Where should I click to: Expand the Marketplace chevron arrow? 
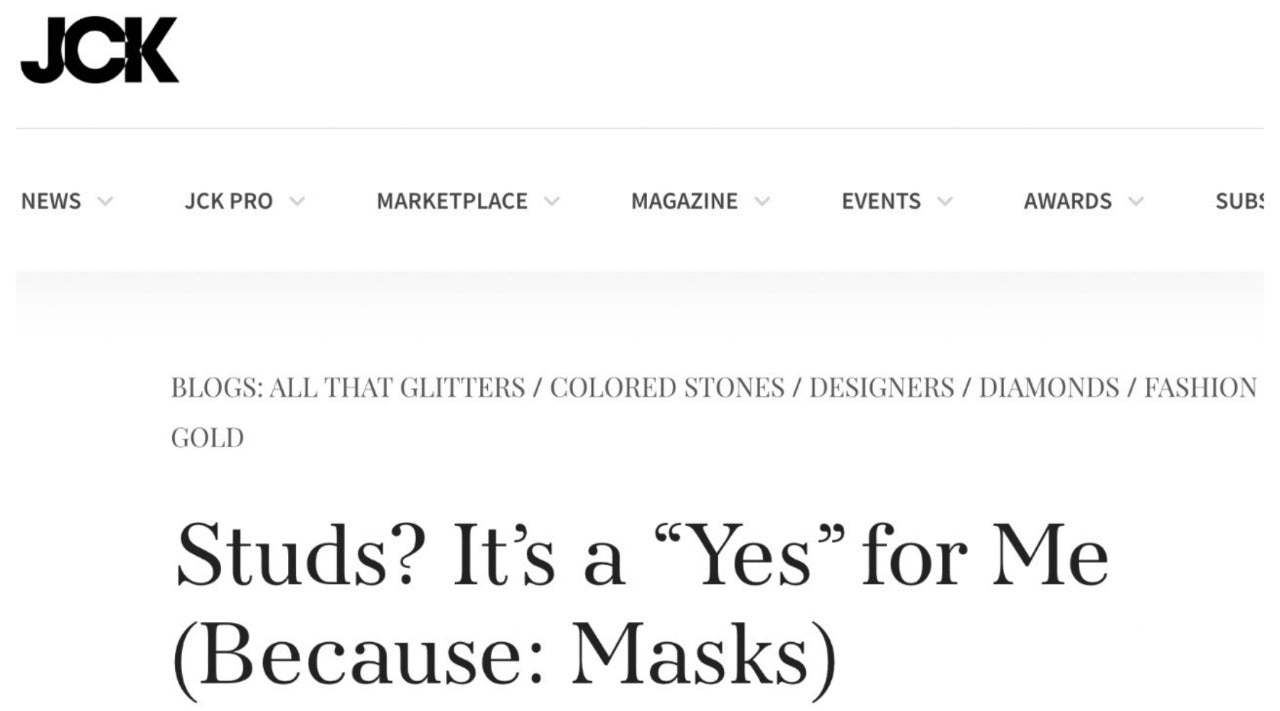(x=552, y=201)
